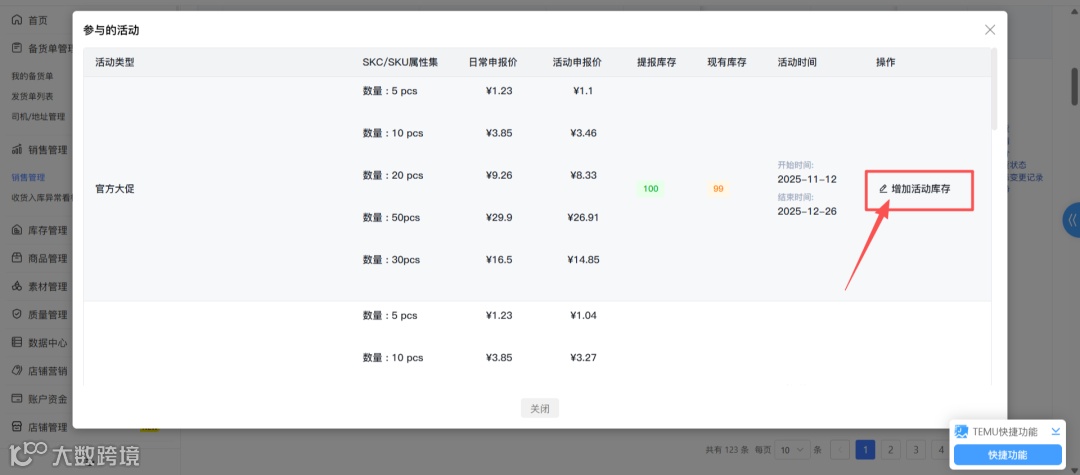Open 我的备货单 in sidebar
The height and width of the screenshot is (475, 1080).
(x=32, y=76)
